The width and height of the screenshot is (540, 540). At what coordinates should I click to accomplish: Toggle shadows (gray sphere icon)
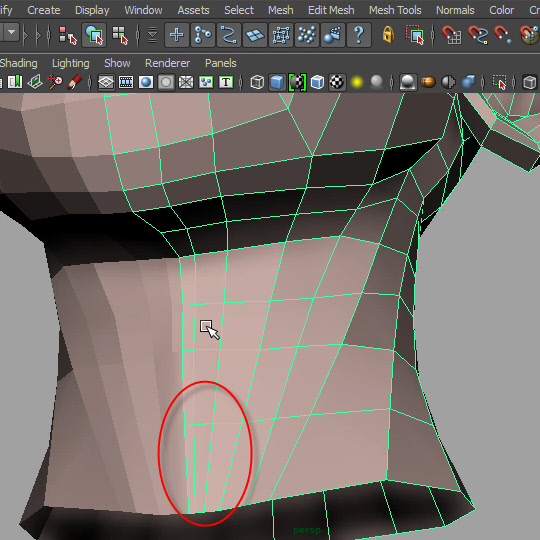pyautogui.click(x=377, y=82)
